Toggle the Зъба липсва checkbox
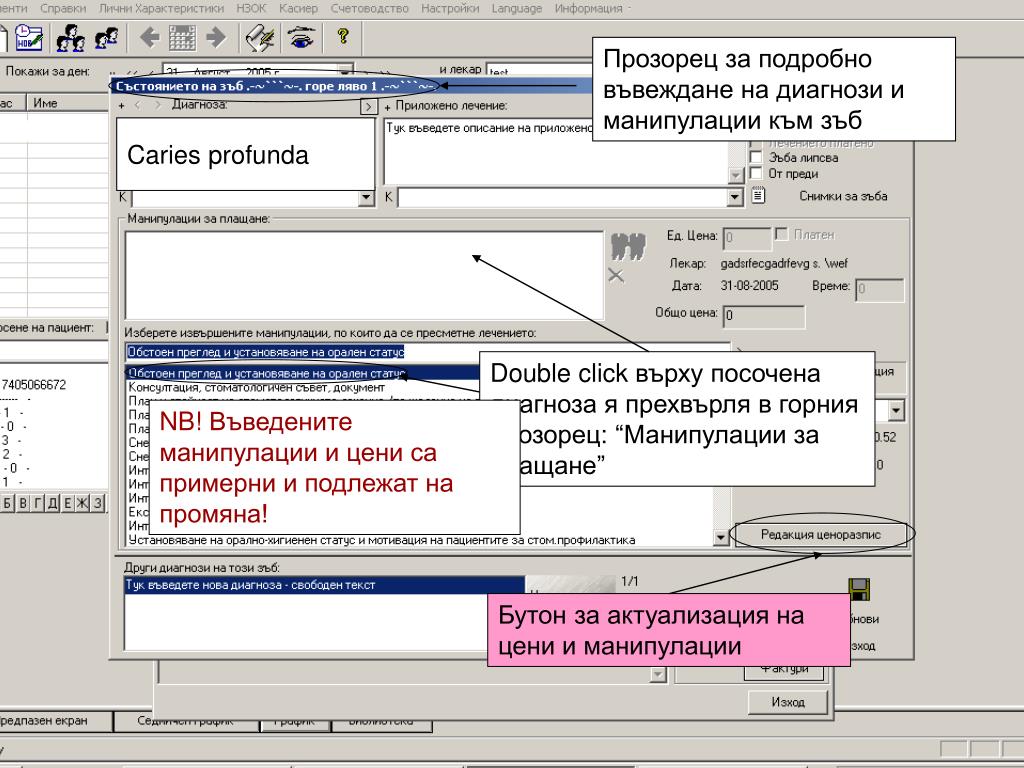The width and height of the screenshot is (1024, 768). click(756, 157)
